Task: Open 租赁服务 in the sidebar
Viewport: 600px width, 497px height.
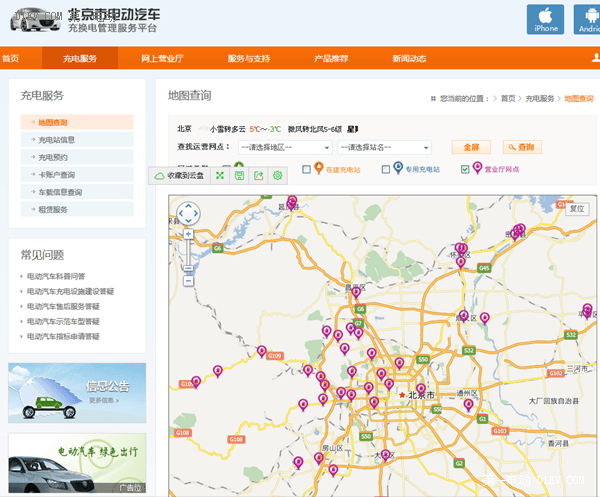Action: (77, 210)
